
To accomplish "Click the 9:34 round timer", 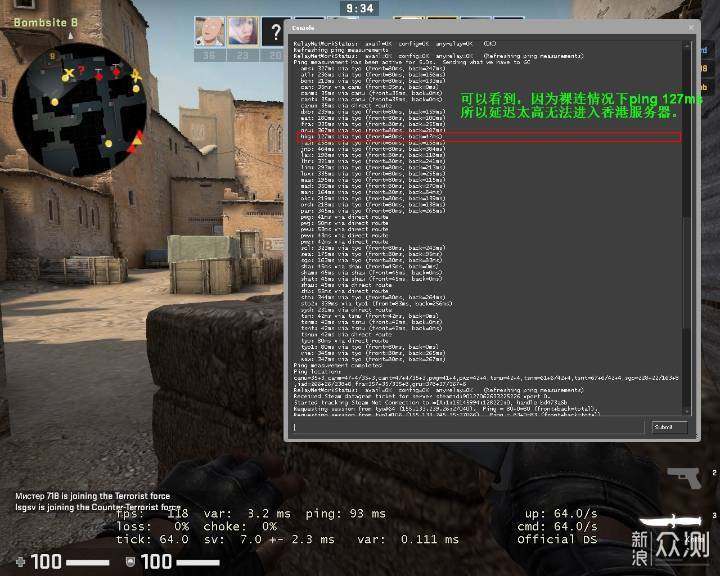I will (360, 8).
